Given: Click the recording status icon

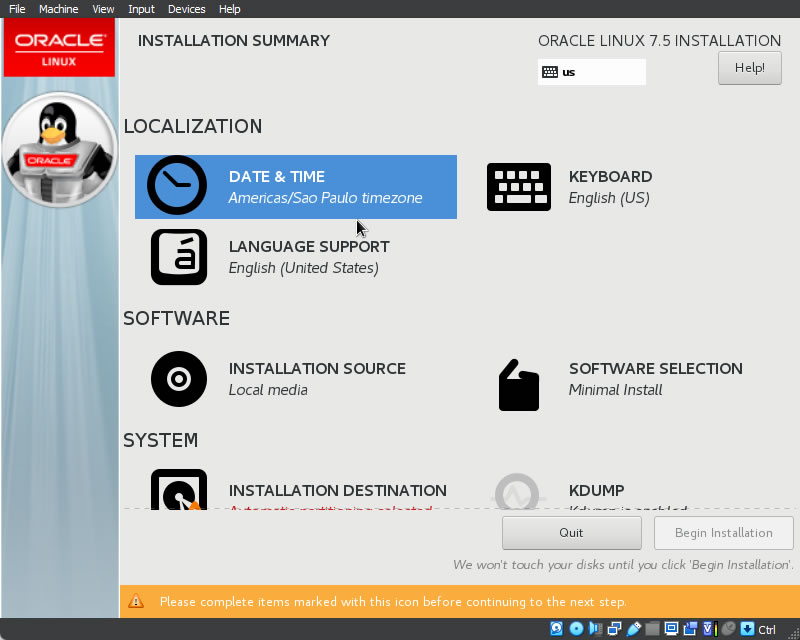Looking at the screenshot, I should 691,628.
